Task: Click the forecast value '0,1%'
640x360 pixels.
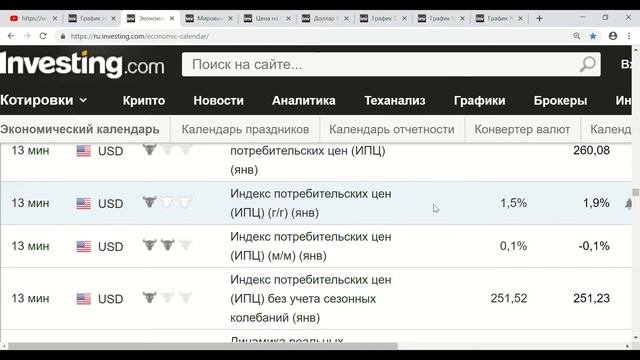Action: click(513, 246)
